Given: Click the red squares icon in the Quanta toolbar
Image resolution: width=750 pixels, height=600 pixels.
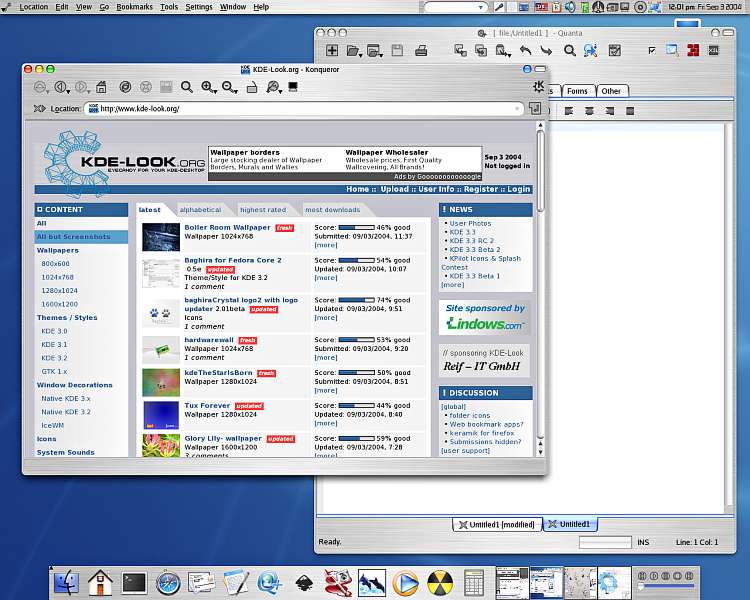Looking at the screenshot, I should pos(693,50).
